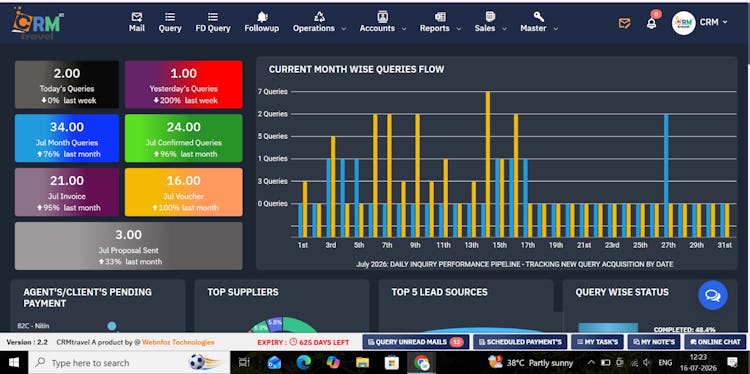Open the Master menu
Image resolution: width=750 pixels, height=374 pixels.
539,22
